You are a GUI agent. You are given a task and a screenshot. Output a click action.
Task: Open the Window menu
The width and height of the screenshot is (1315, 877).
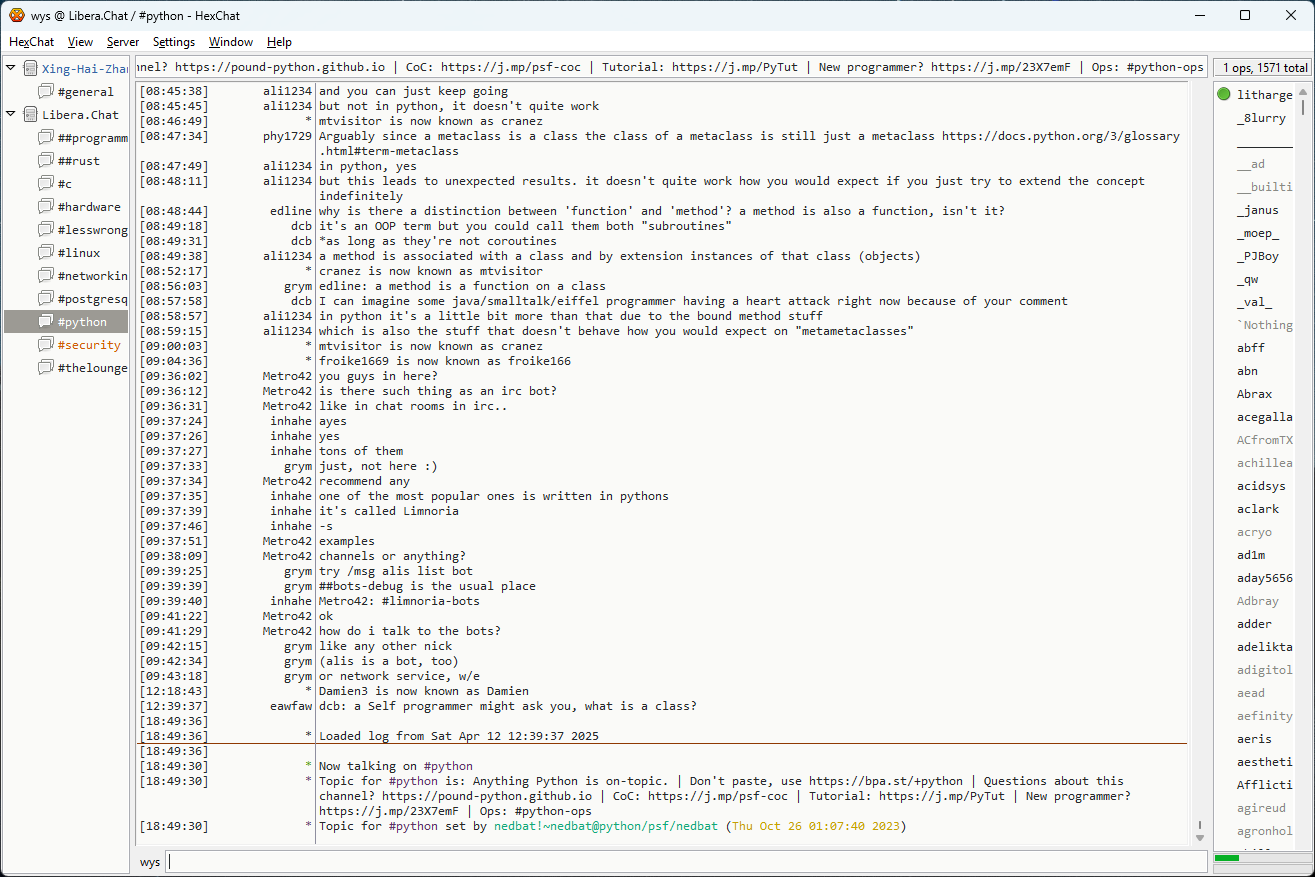[230, 42]
